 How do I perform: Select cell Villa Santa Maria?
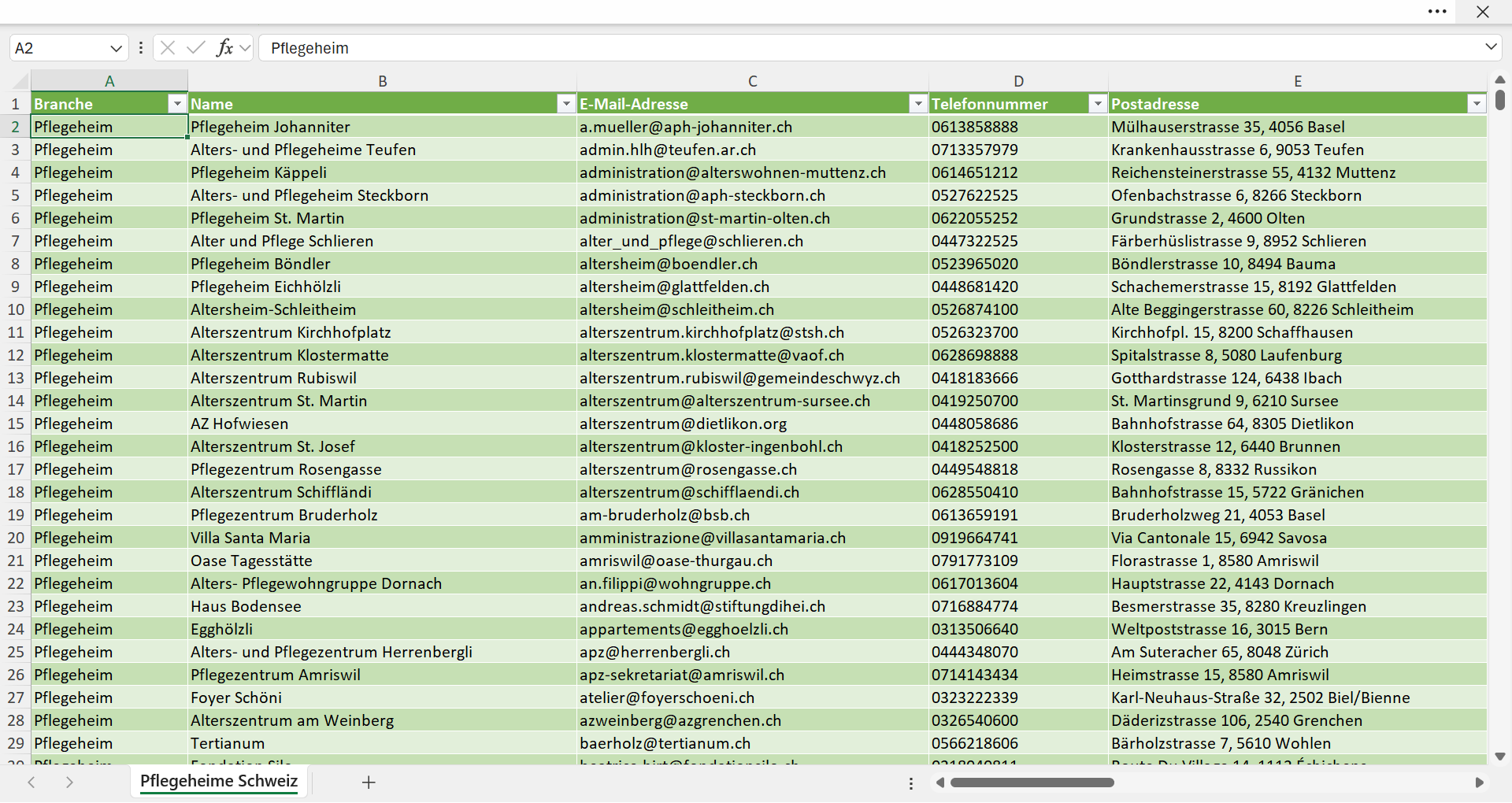[x=383, y=538]
